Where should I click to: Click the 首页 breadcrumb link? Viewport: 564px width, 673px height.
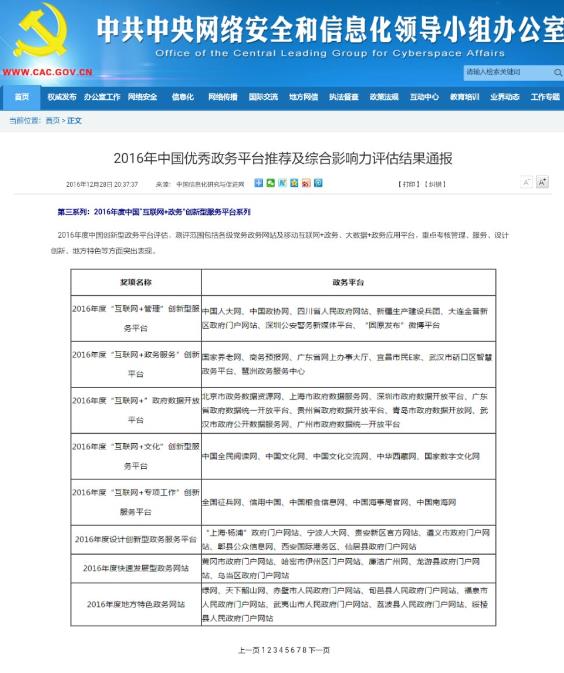coord(53,121)
